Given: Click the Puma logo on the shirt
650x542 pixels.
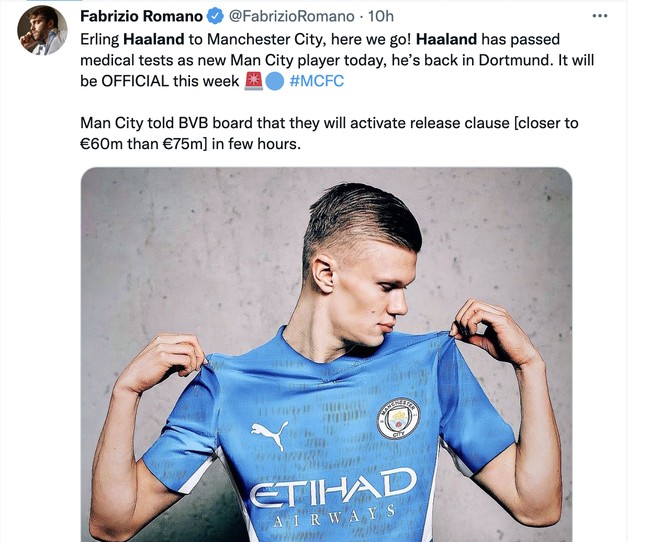Looking at the screenshot, I should [x=270, y=433].
